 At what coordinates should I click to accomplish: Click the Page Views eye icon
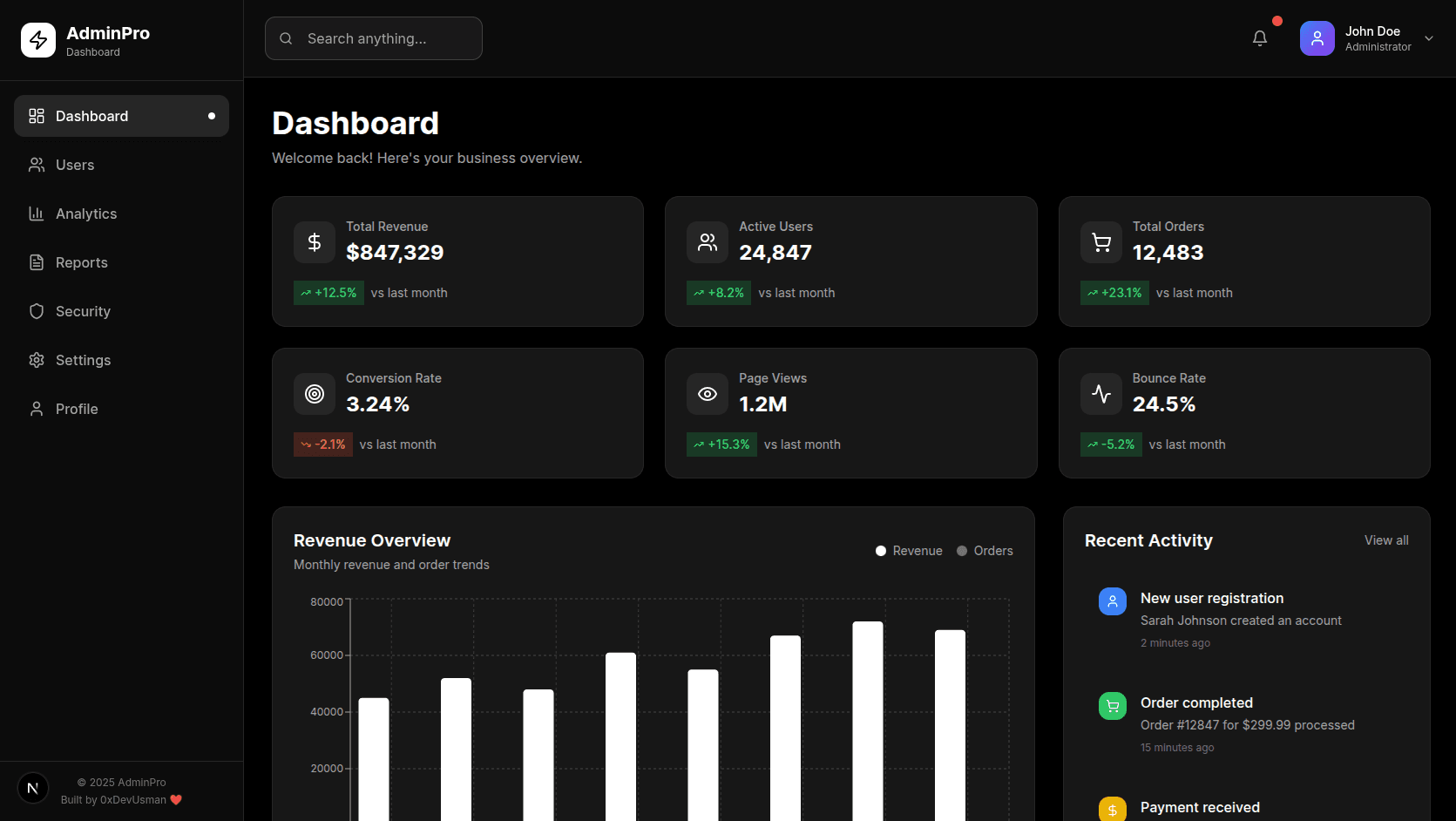[x=708, y=394]
